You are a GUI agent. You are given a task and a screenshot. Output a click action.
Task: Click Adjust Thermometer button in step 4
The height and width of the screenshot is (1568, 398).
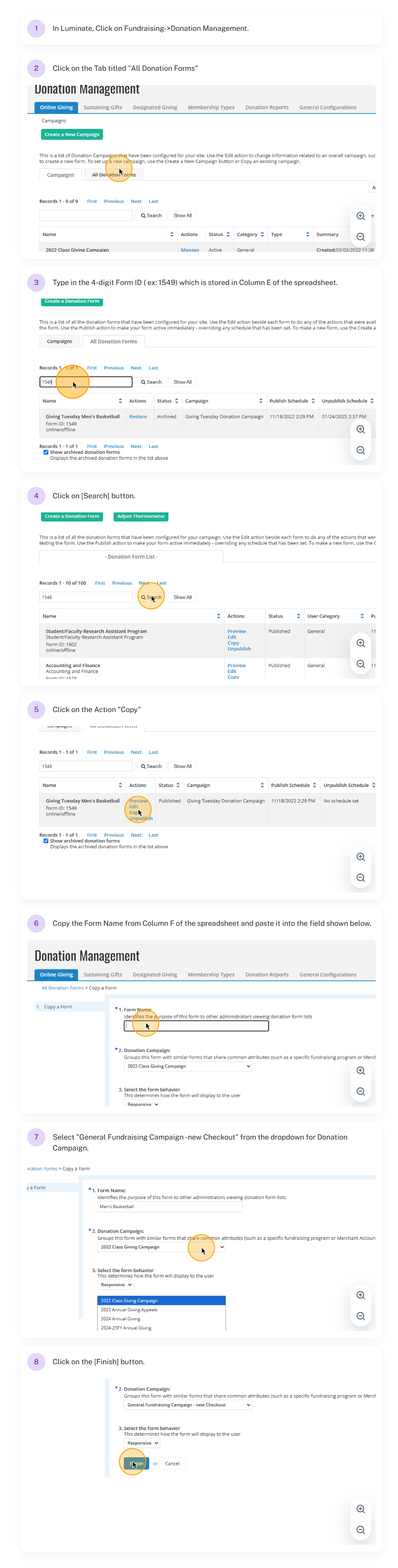[x=141, y=517]
